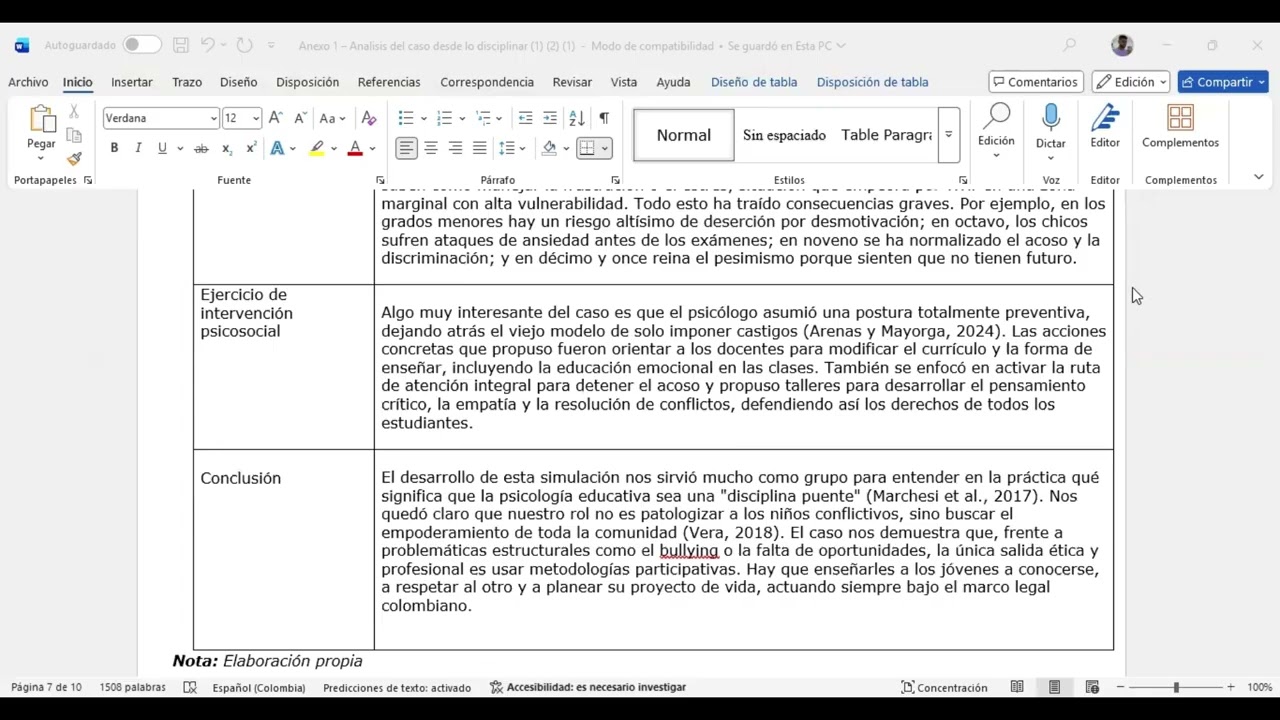Apply subscript x₂ formatting
The image size is (1280, 720).
tap(227, 148)
